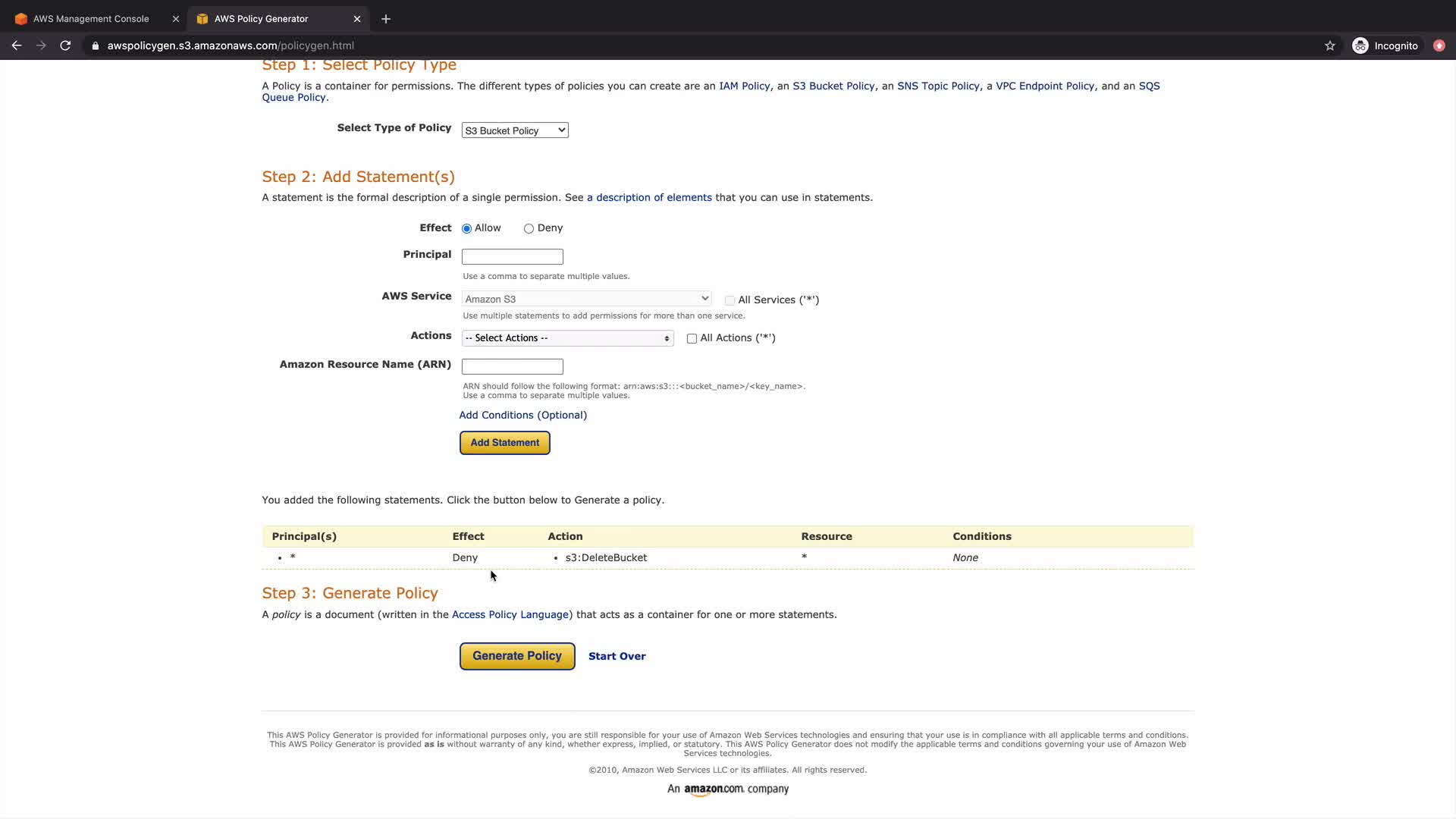Open the AWS Service dropdown
The image size is (1456, 819).
click(586, 299)
